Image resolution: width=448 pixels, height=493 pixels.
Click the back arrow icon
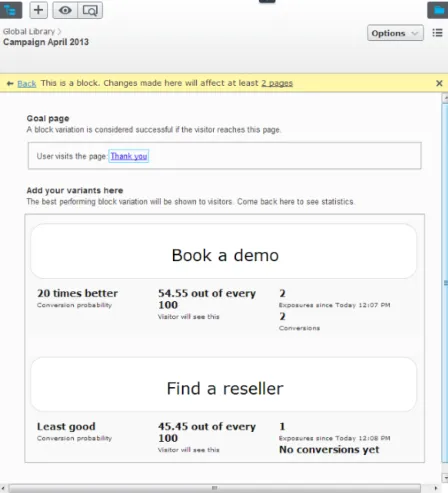click(10, 83)
